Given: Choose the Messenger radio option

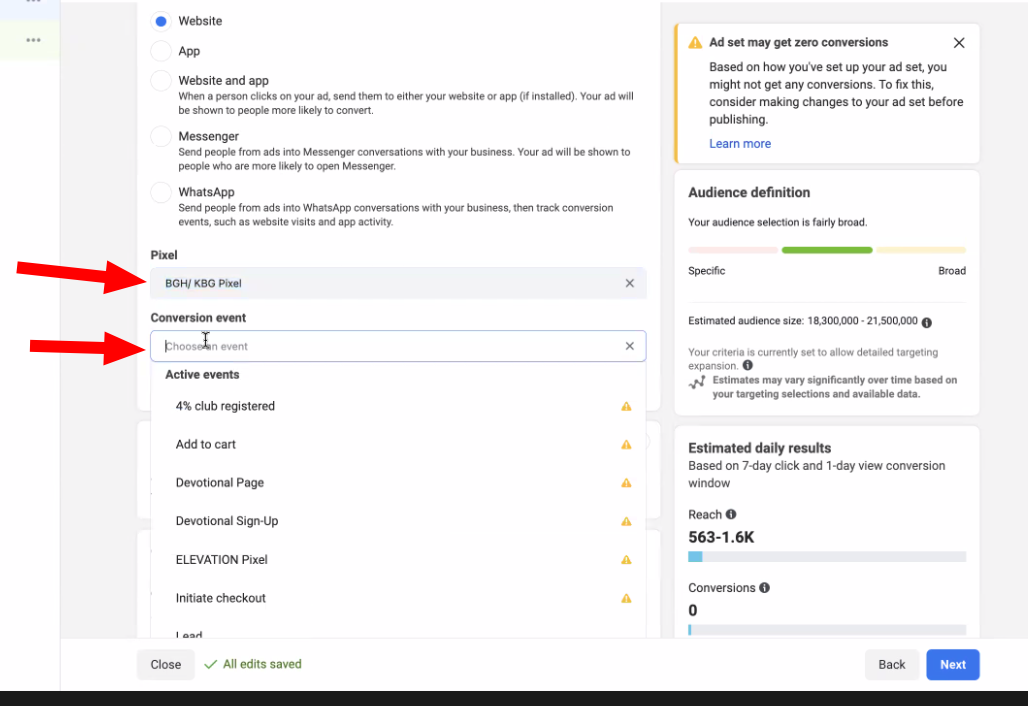Looking at the screenshot, I should [x=161, y=137].
